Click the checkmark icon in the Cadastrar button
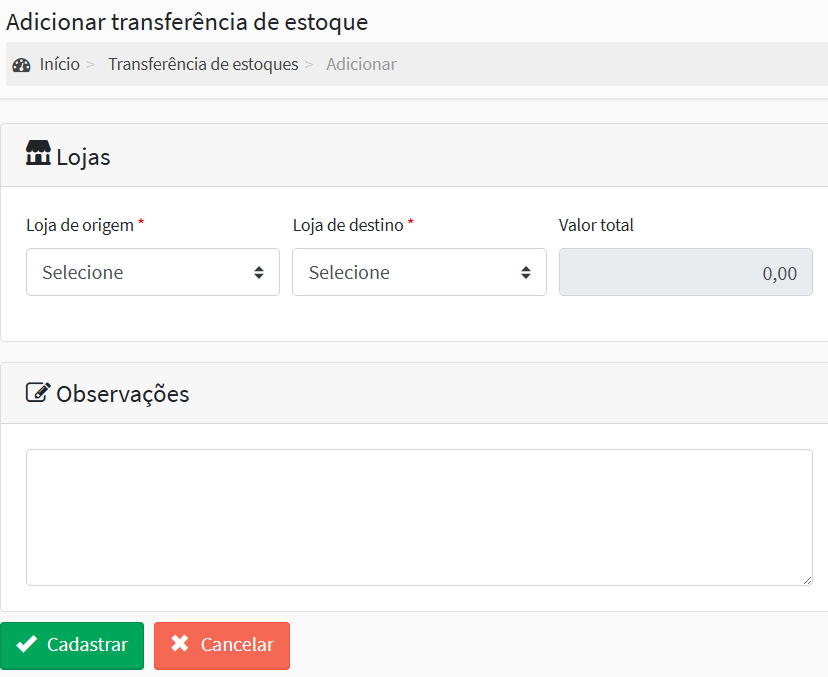Screen dimensions: 828x677 [x=27, y=644]
